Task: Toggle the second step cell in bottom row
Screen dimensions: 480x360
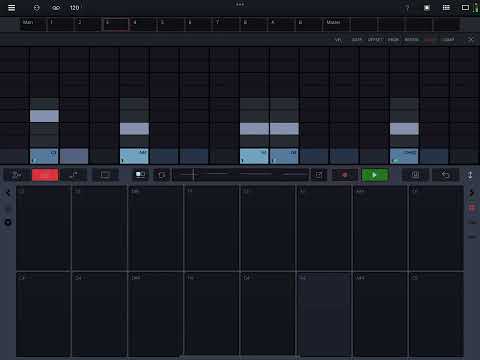Action: [74, 156]
